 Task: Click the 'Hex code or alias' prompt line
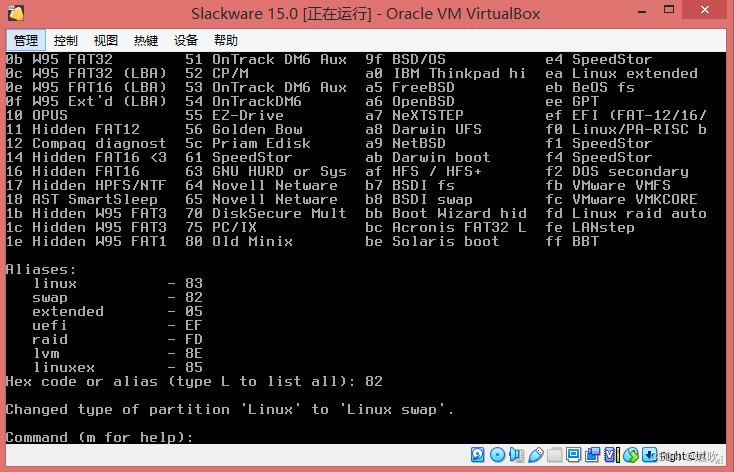pyautogui.click(x=194, y=381)
